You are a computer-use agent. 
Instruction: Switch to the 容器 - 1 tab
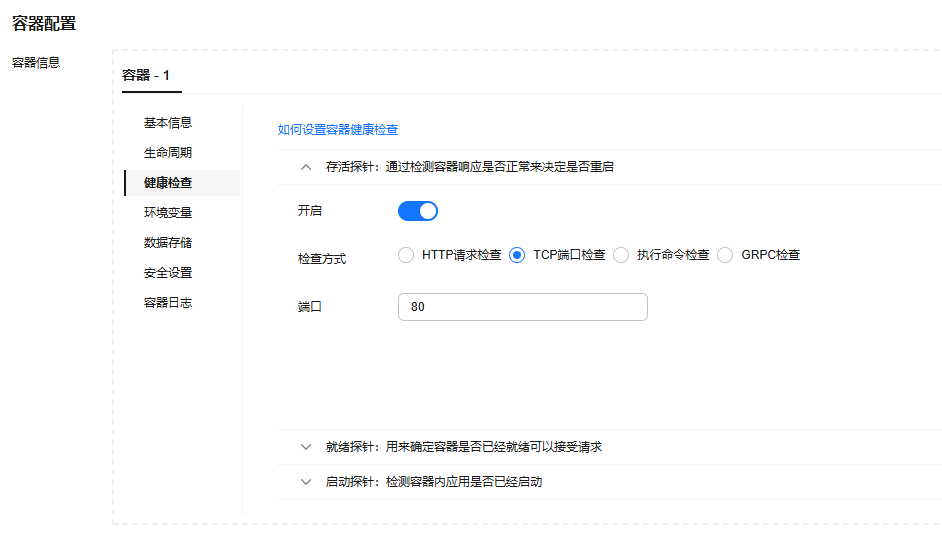tap(146, 75)
